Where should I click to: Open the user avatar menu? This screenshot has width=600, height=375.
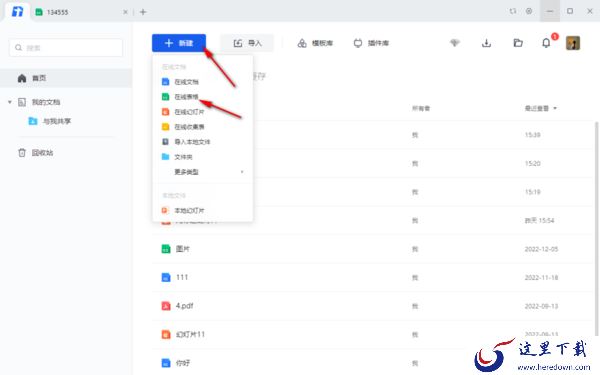pyautogui.click(x=573, y=43)
